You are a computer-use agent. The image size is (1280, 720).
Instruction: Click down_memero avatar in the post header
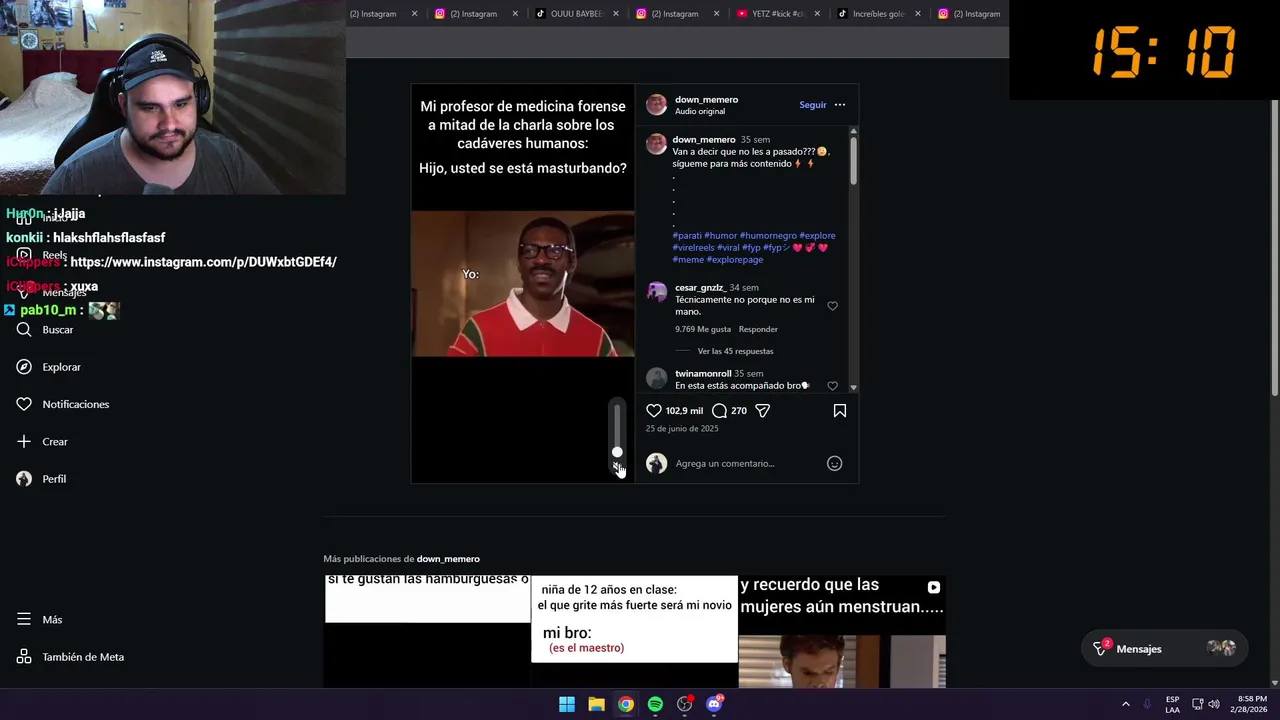(656, 105)
